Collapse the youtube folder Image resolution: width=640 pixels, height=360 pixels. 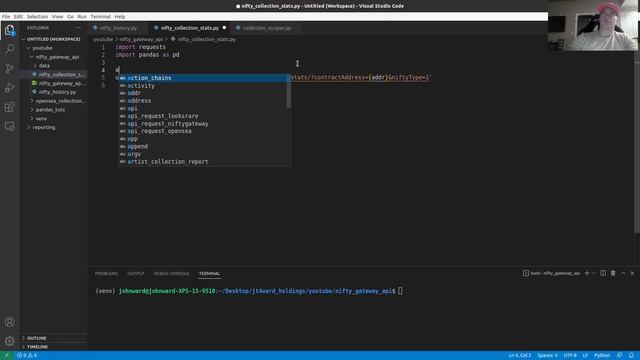(x=54, y=48)
